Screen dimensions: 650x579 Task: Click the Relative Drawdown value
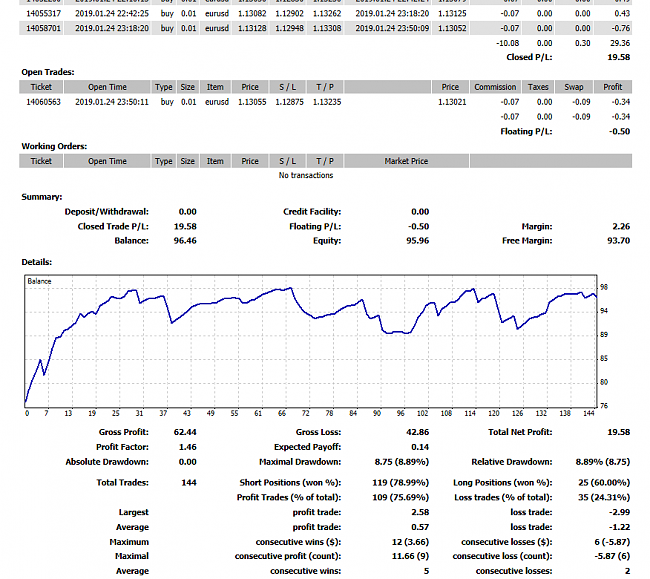(603, 462)
